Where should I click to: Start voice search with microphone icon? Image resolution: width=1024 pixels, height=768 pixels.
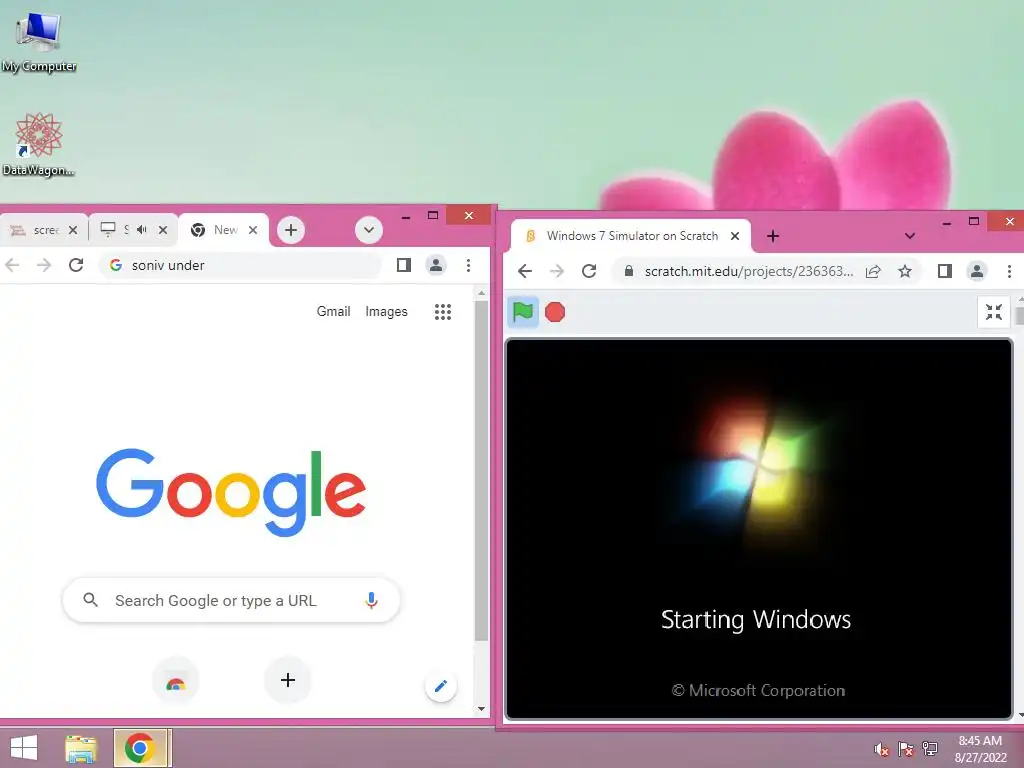pos(371,600)
